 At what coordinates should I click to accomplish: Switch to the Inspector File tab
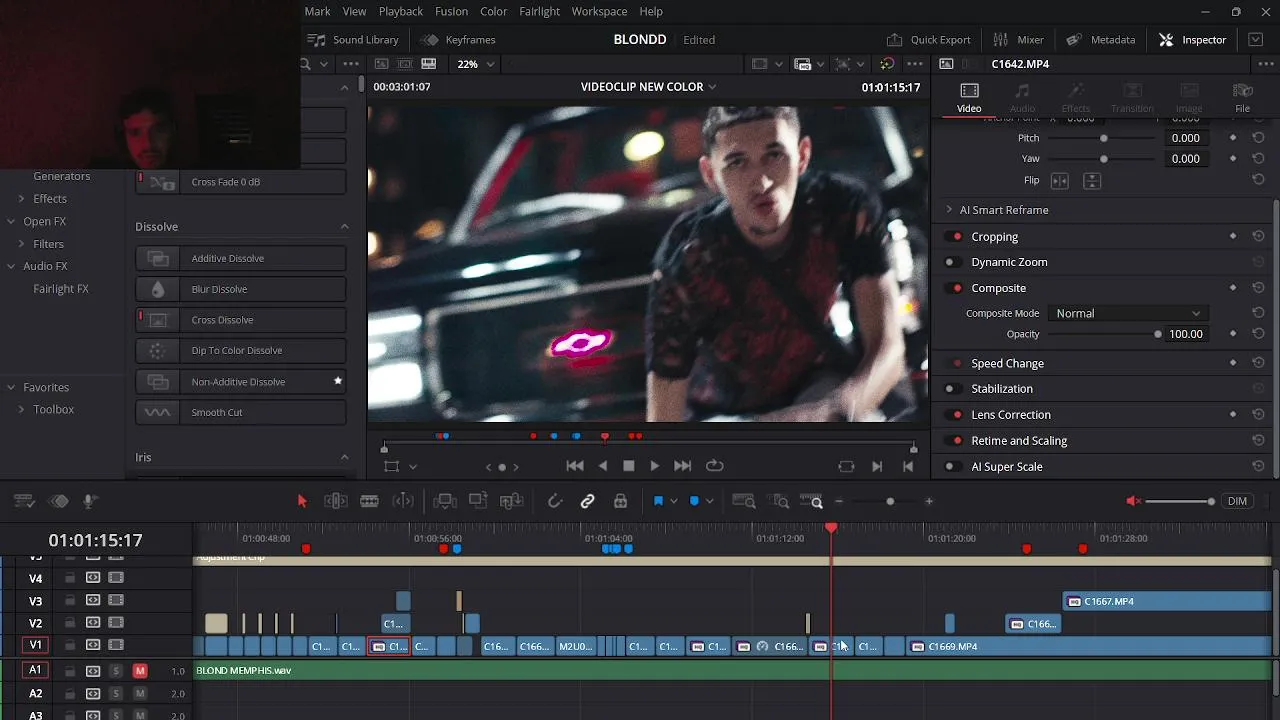(1242, 97)
